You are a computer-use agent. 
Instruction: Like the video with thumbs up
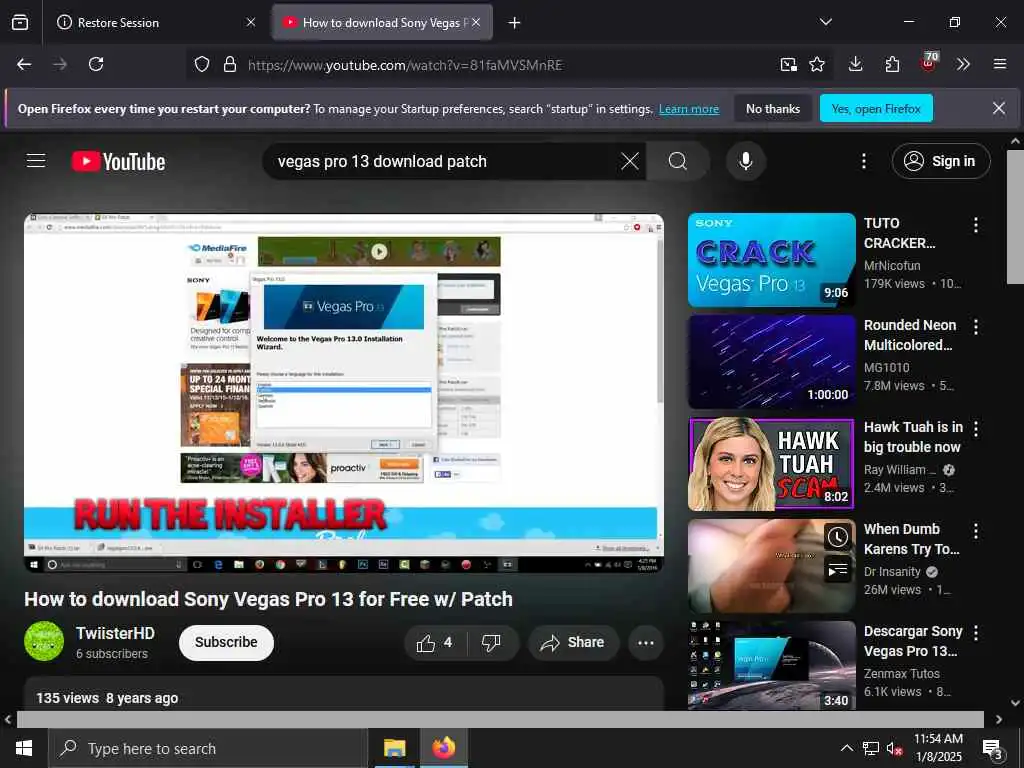[x=435, y=643]
